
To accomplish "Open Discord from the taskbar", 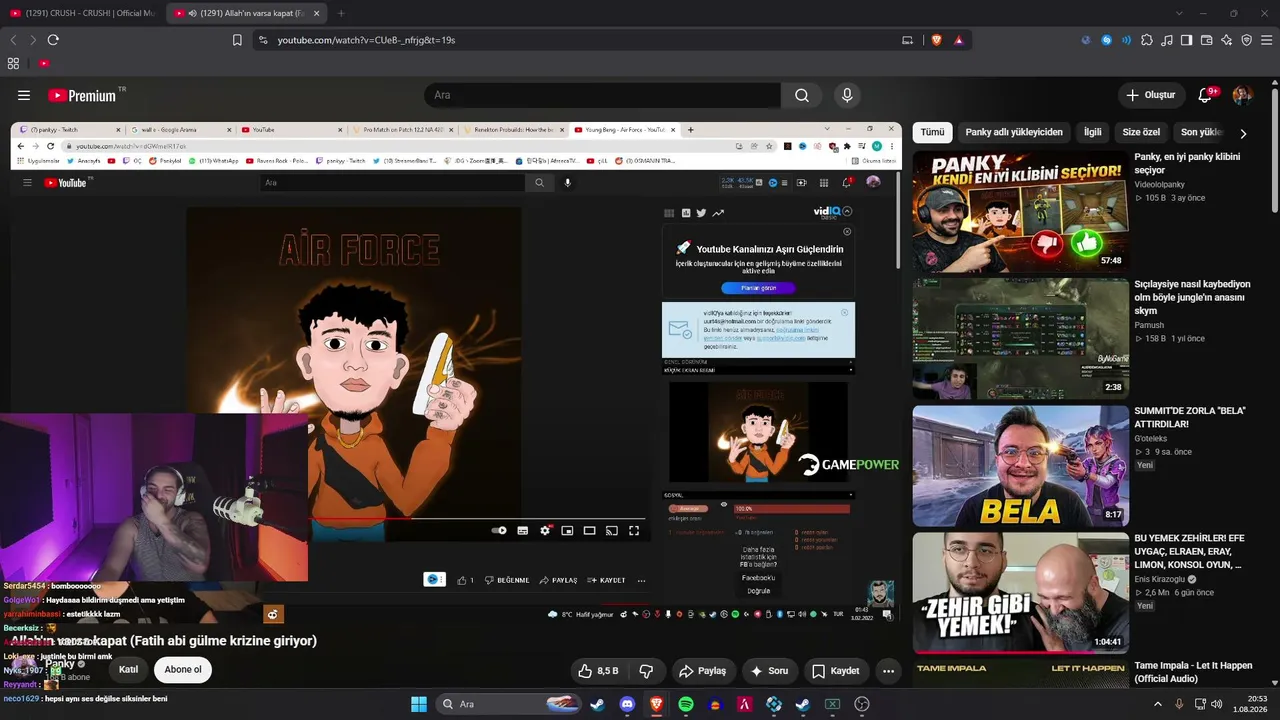I will coord(627,704).
